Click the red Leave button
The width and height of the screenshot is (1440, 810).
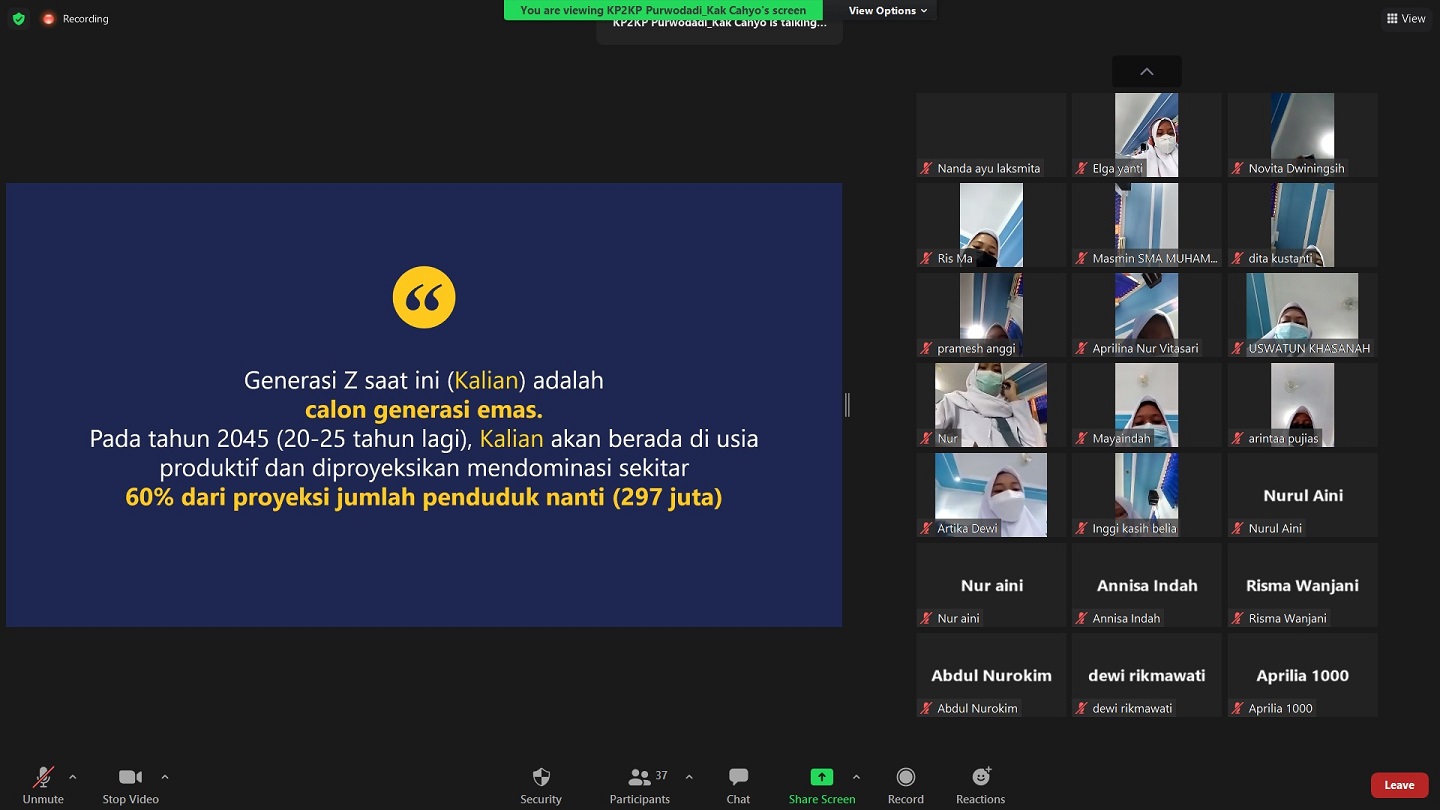tap(1398, 785)
